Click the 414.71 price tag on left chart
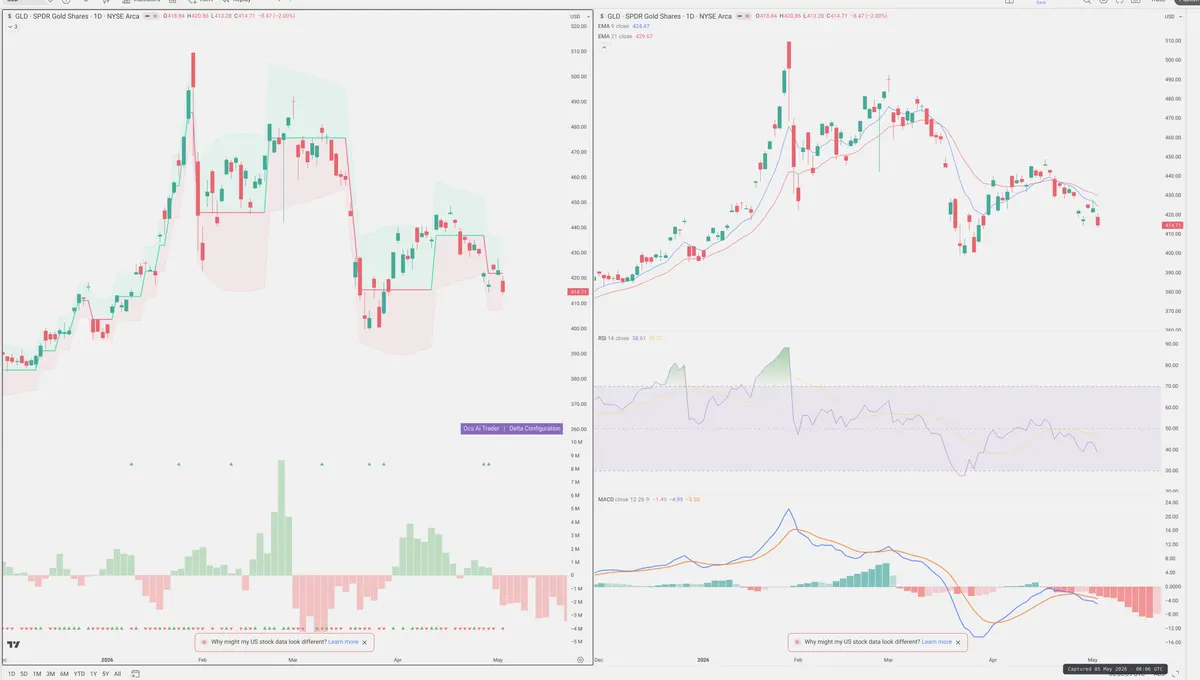Viewport: 1200px width, 680px height. click(x=577, y=291)
